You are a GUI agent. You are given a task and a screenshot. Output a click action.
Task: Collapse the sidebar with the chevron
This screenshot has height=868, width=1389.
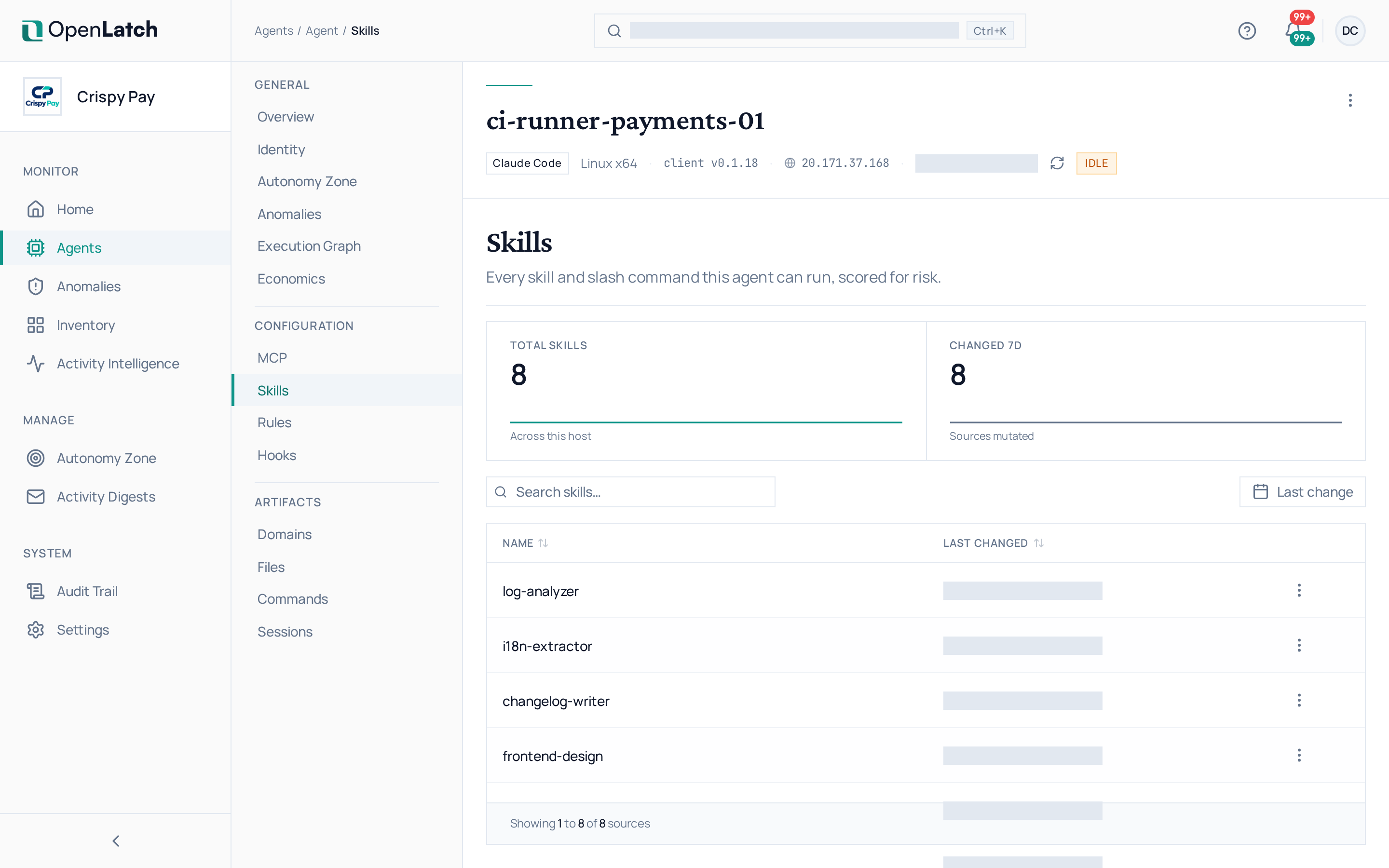click(x=116, y=841)
